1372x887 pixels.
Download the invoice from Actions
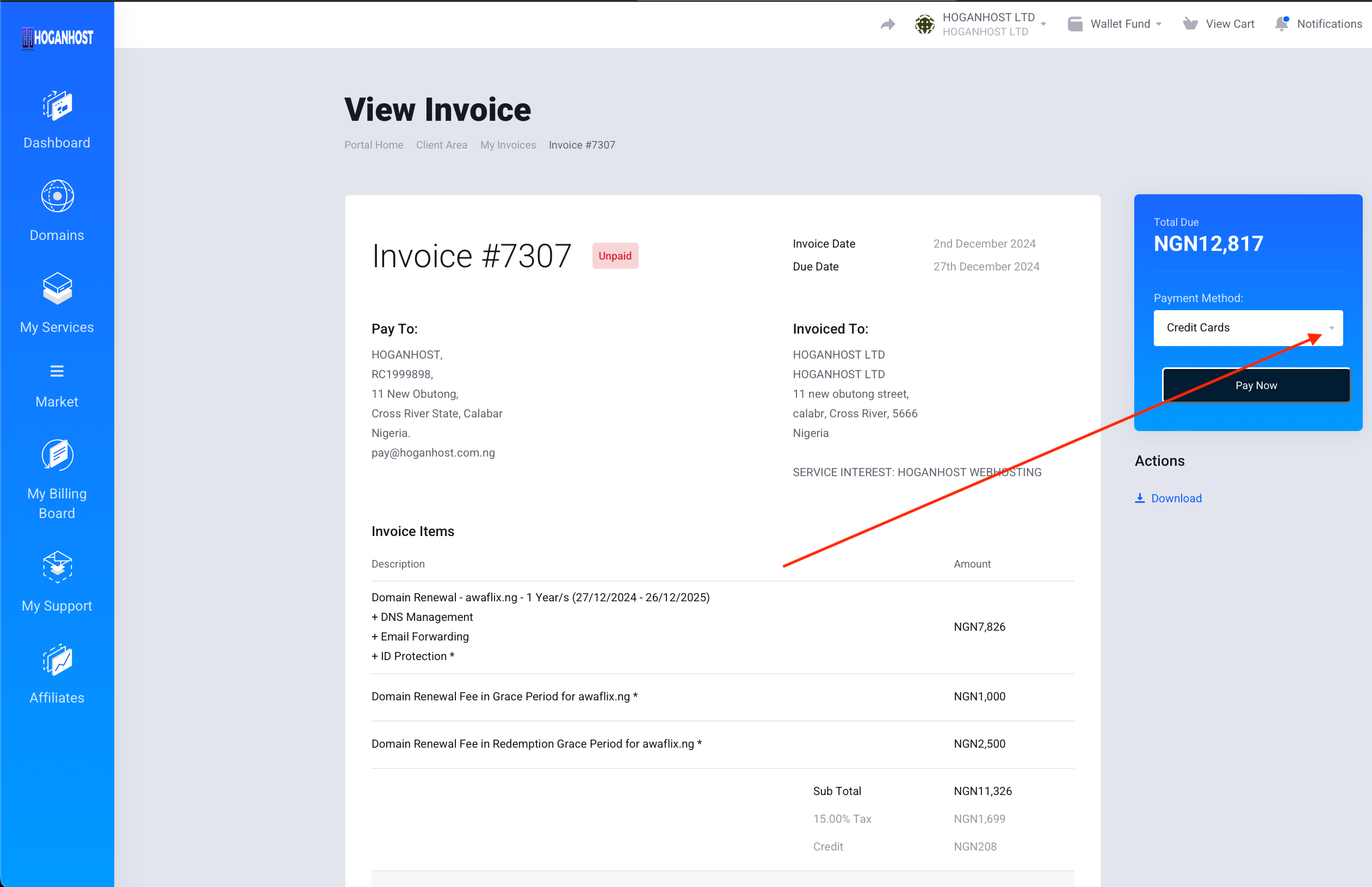[1175, 498]
